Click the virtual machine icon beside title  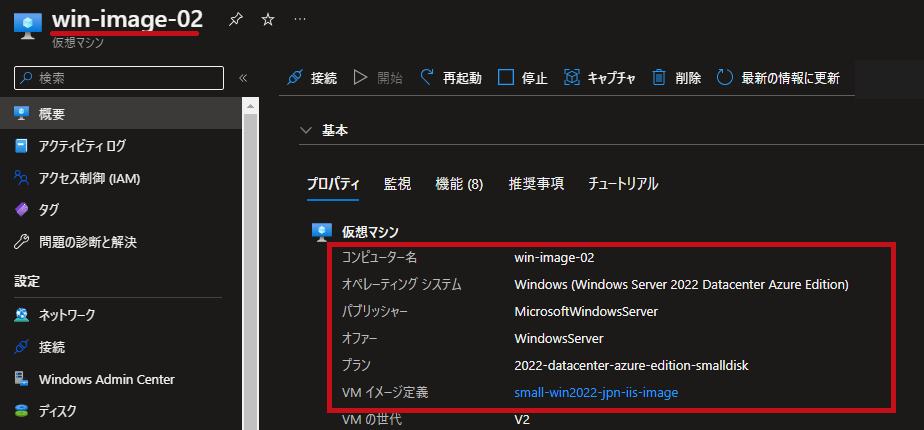28,26
